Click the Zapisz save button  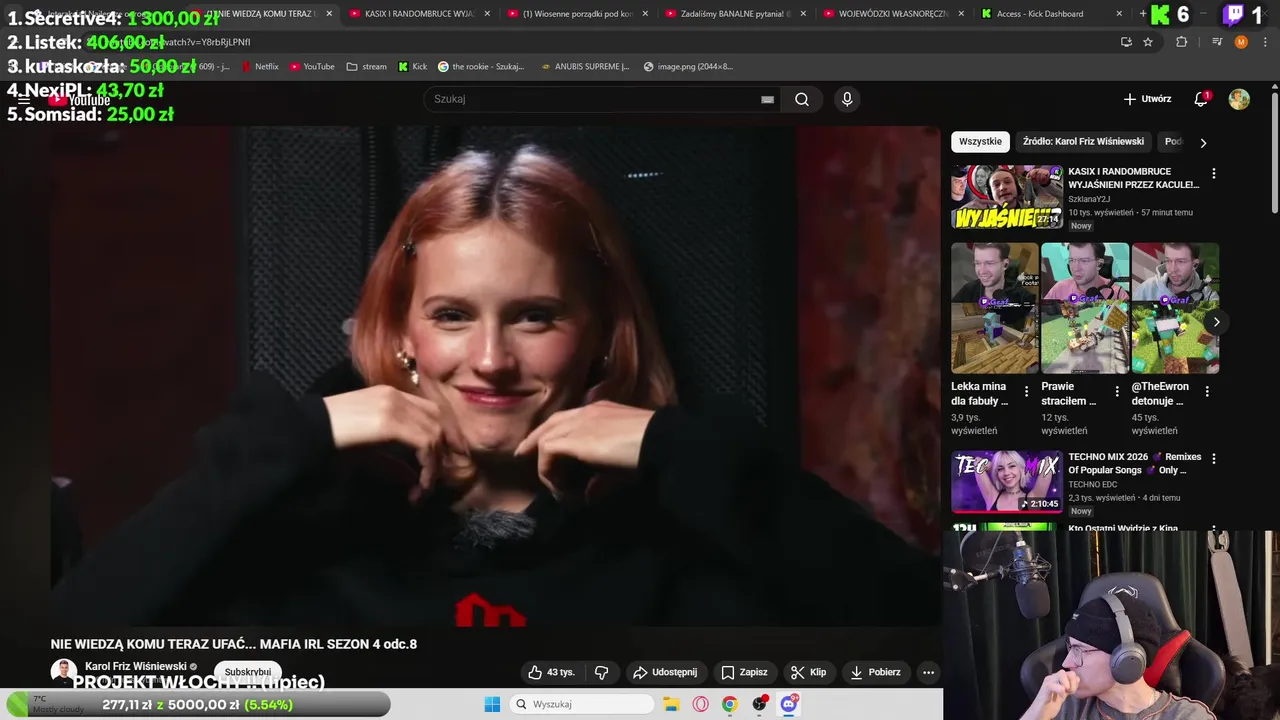tap(745, 672)
